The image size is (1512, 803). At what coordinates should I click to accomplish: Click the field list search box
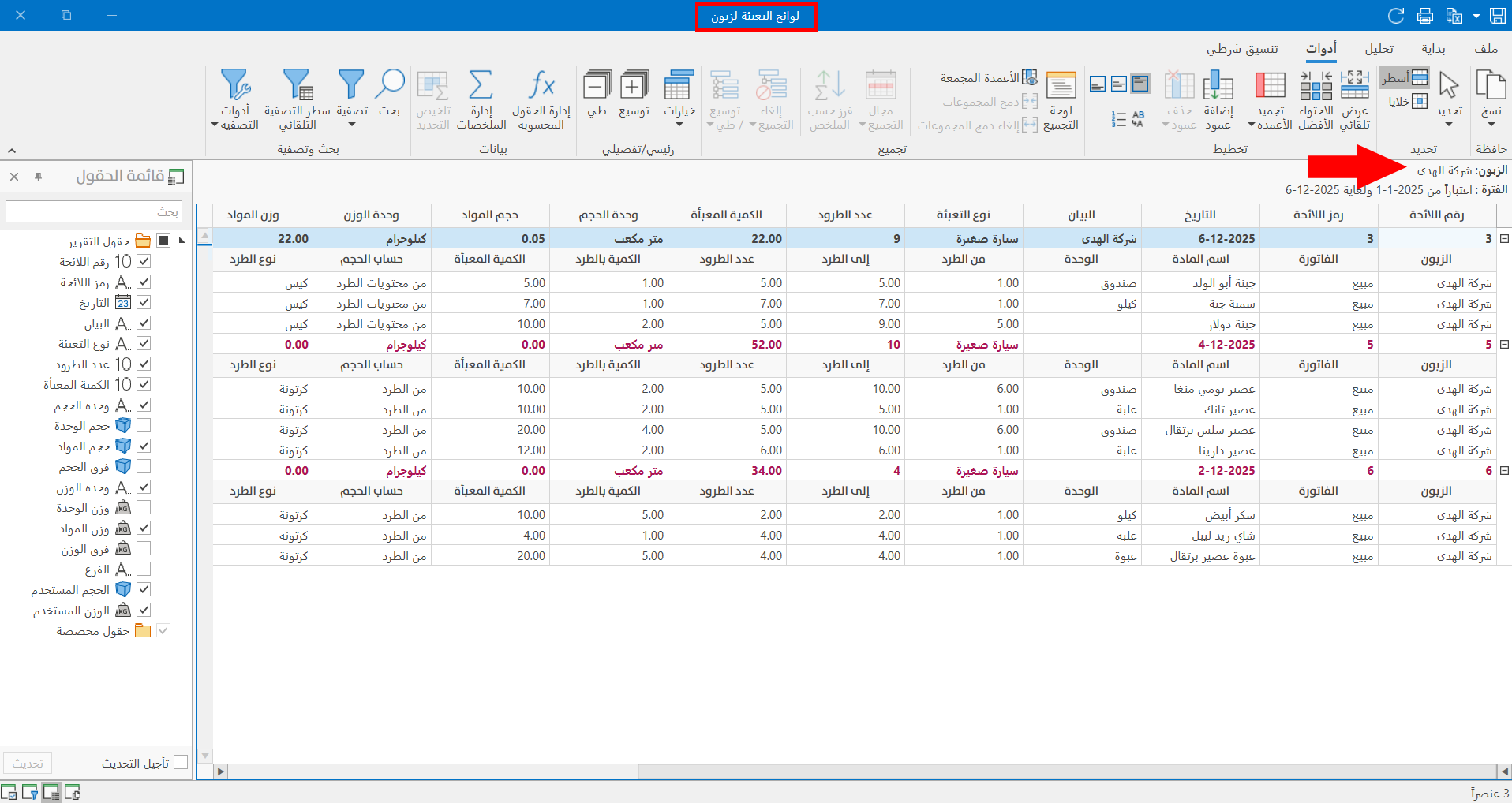[93, 211]
